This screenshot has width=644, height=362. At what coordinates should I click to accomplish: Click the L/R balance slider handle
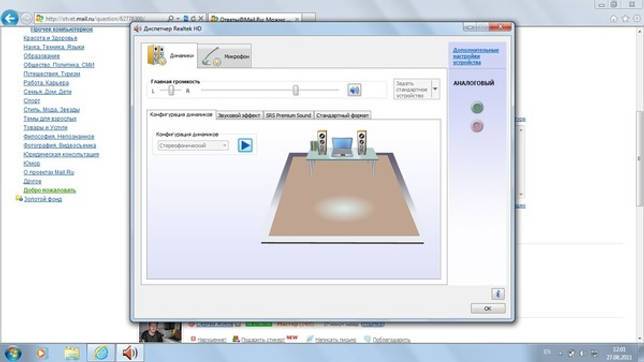171,90
